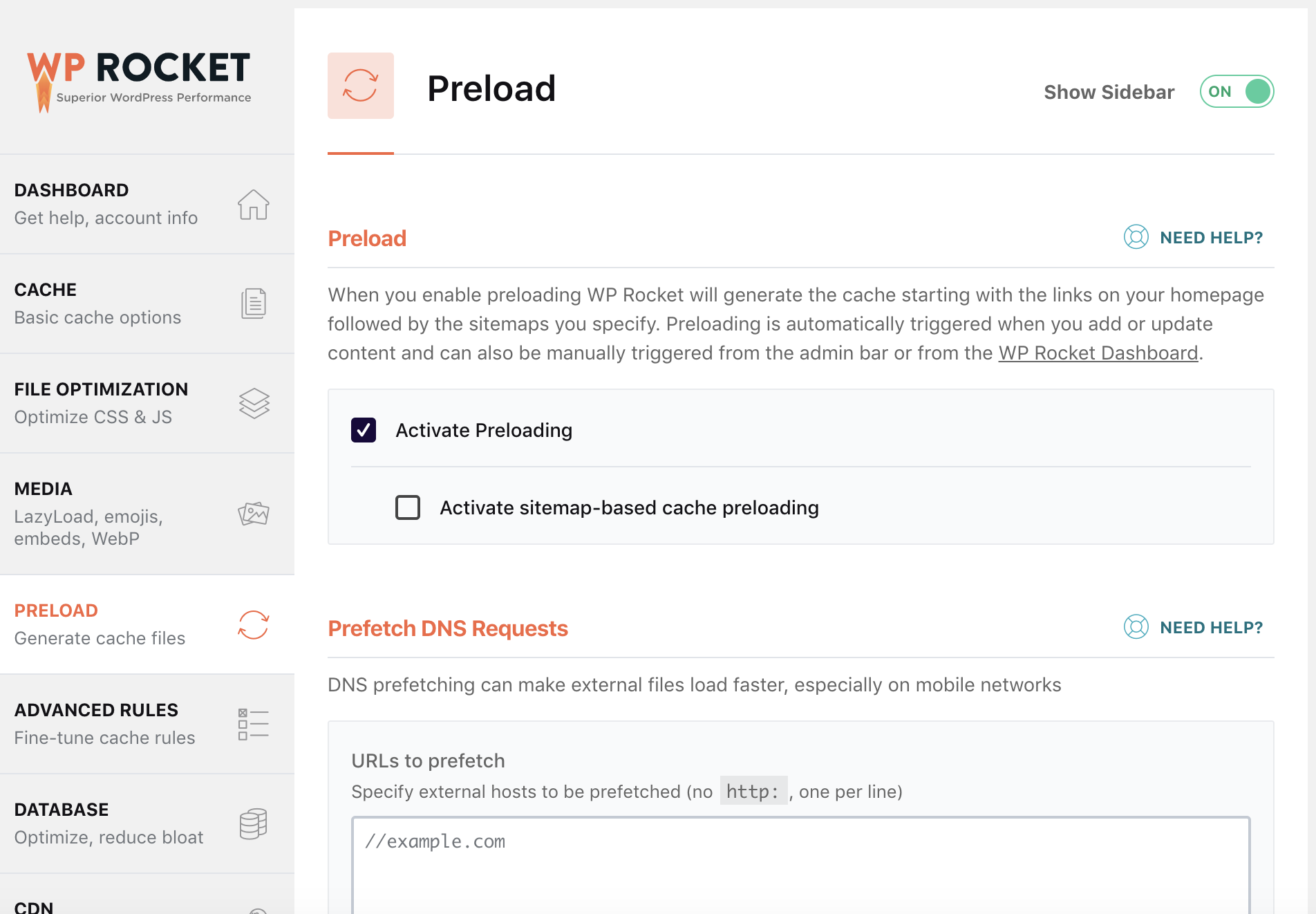Toggle Show Sidebar off

click(1237, 91)
